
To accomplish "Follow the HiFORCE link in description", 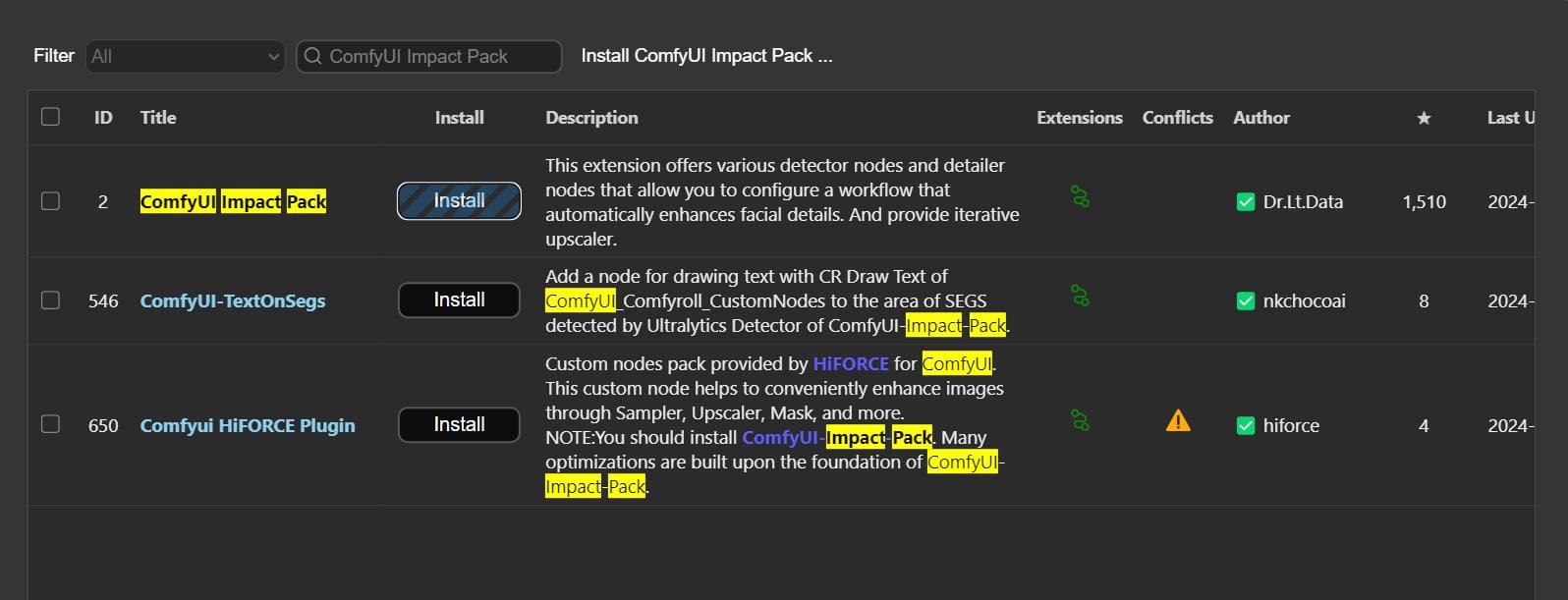I will point(851,364).
